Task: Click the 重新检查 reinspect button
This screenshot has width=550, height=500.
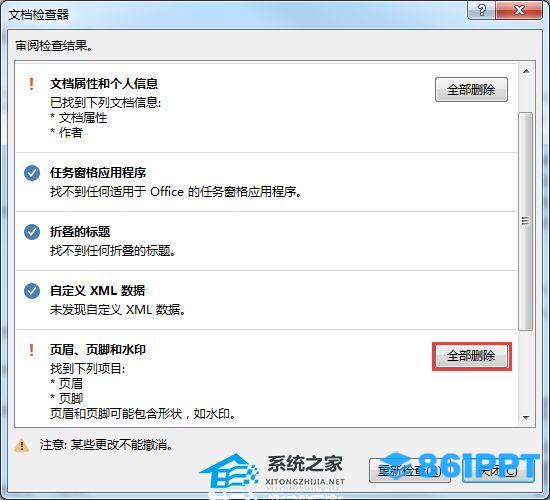Action: [x=409, y=471]
